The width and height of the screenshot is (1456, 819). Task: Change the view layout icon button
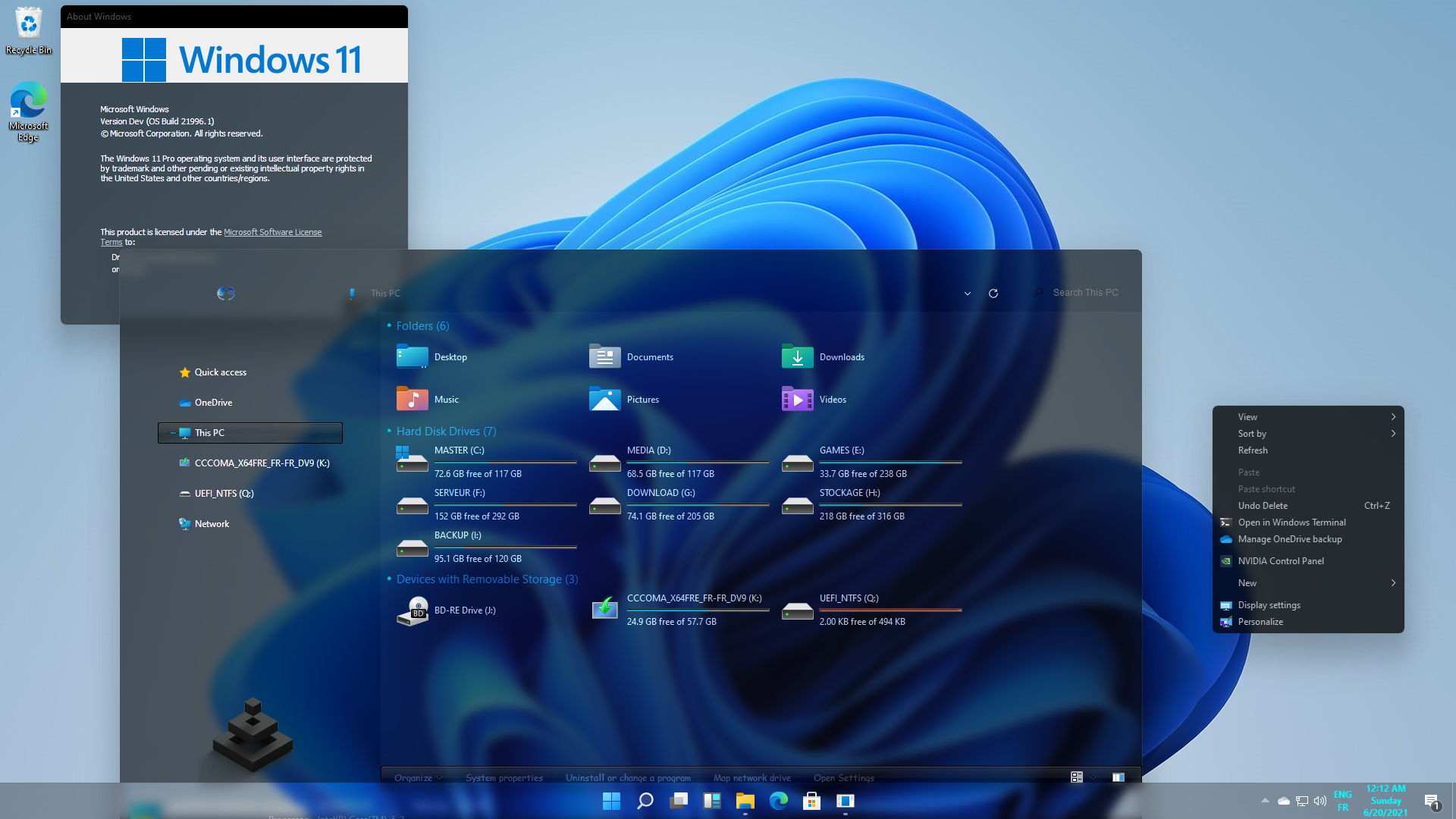pos(1077,777)
